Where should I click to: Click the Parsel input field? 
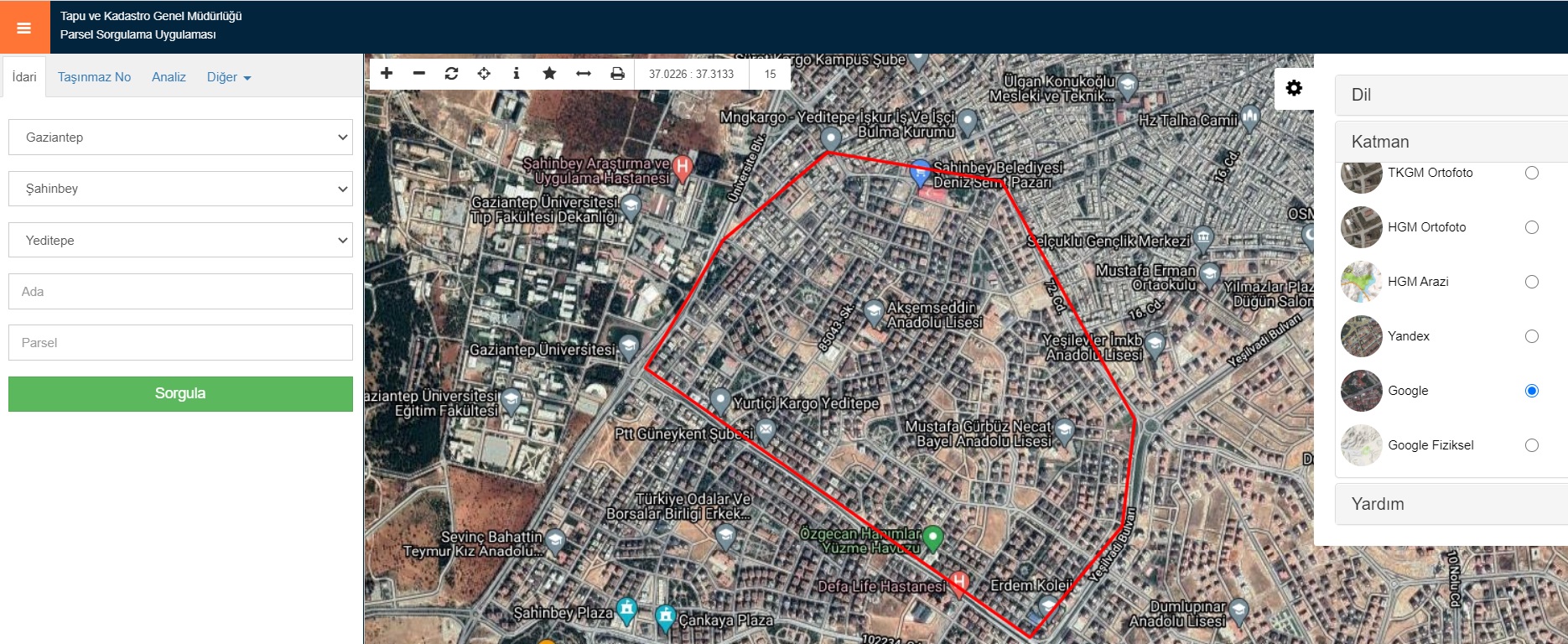coord(180,343)
